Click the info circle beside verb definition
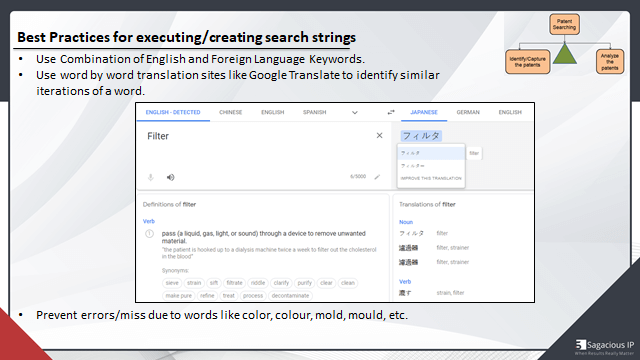640x360 pixels. 149,234
